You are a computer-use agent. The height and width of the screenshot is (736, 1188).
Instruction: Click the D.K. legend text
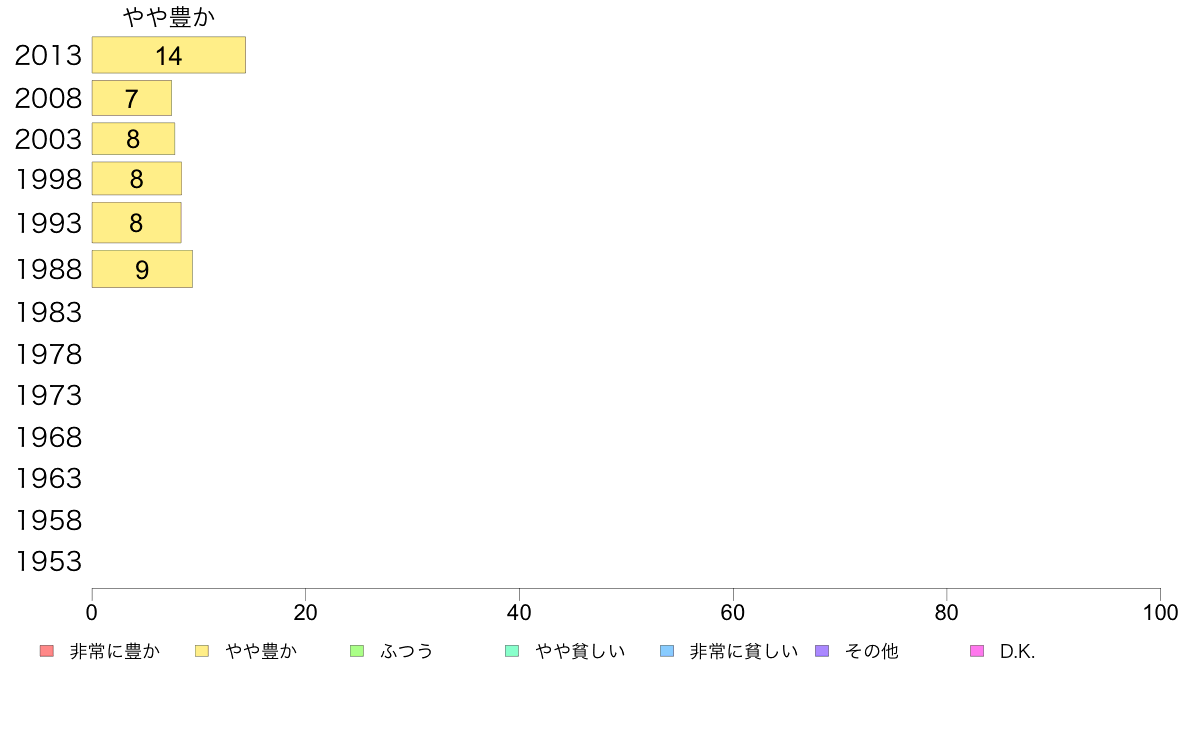1018,651
